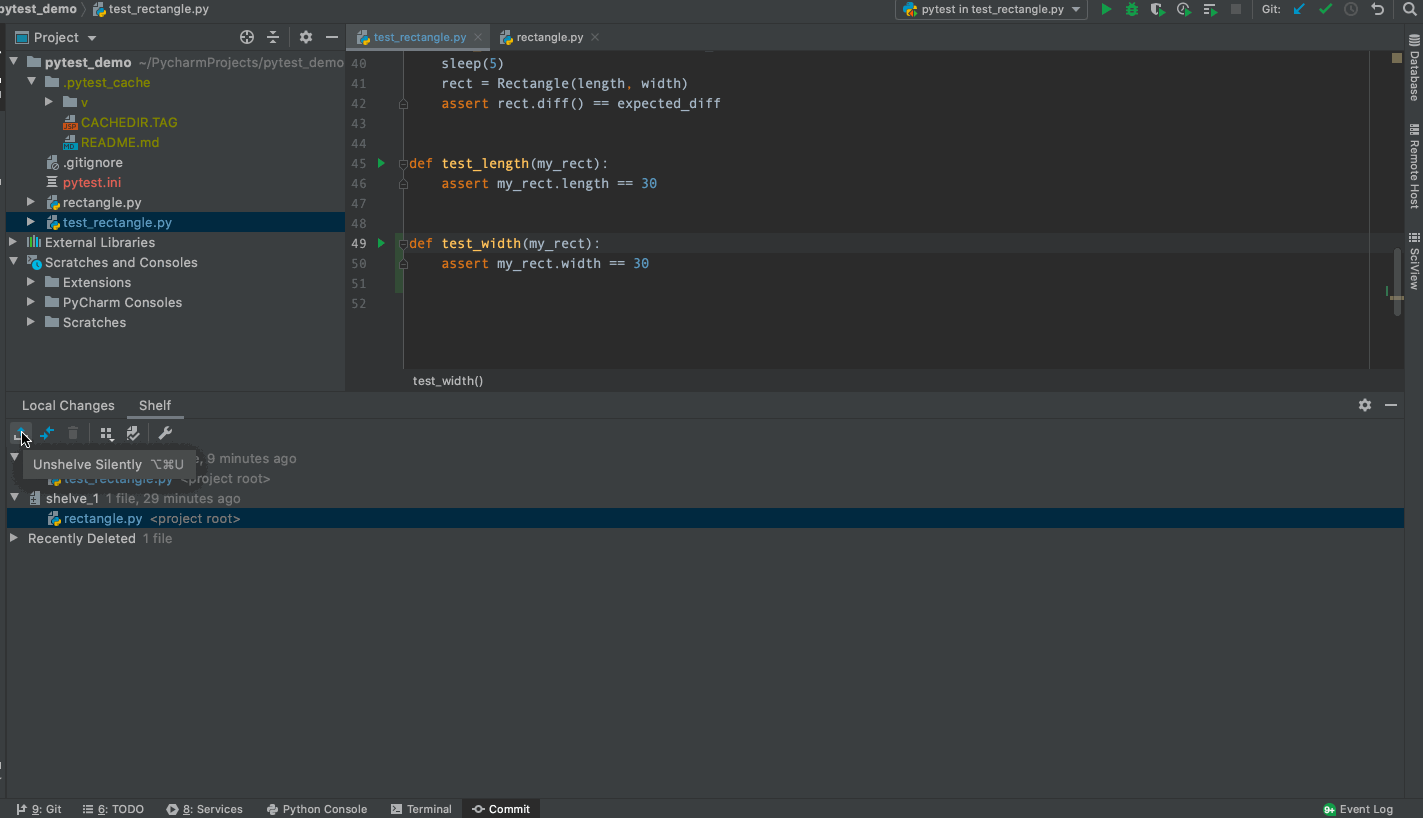The width and height of the screenshot is (1423, 818).
Task: Close the test_rectangle.py editor tab
Action: pyautogui.click(x=478, y=37)
